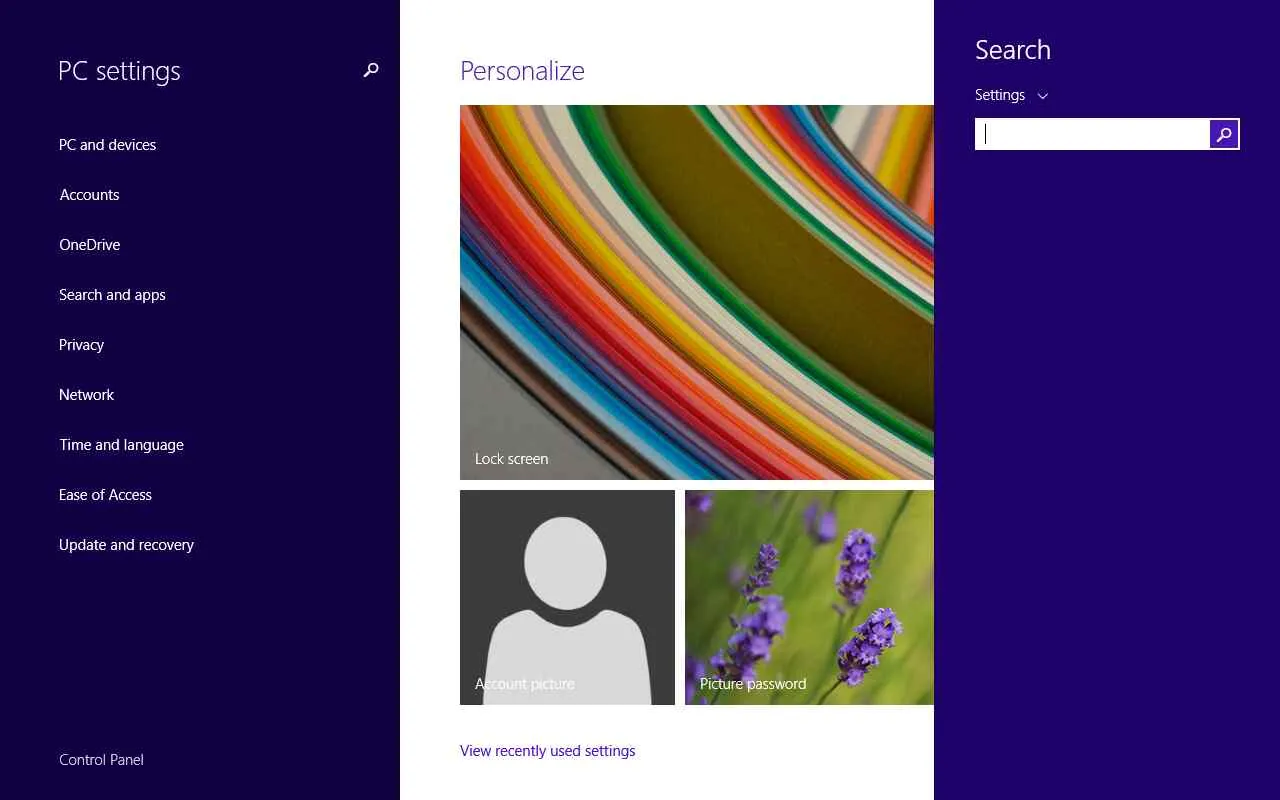Open the Account picture tile

pyautogui.click(x=567, y=597)
